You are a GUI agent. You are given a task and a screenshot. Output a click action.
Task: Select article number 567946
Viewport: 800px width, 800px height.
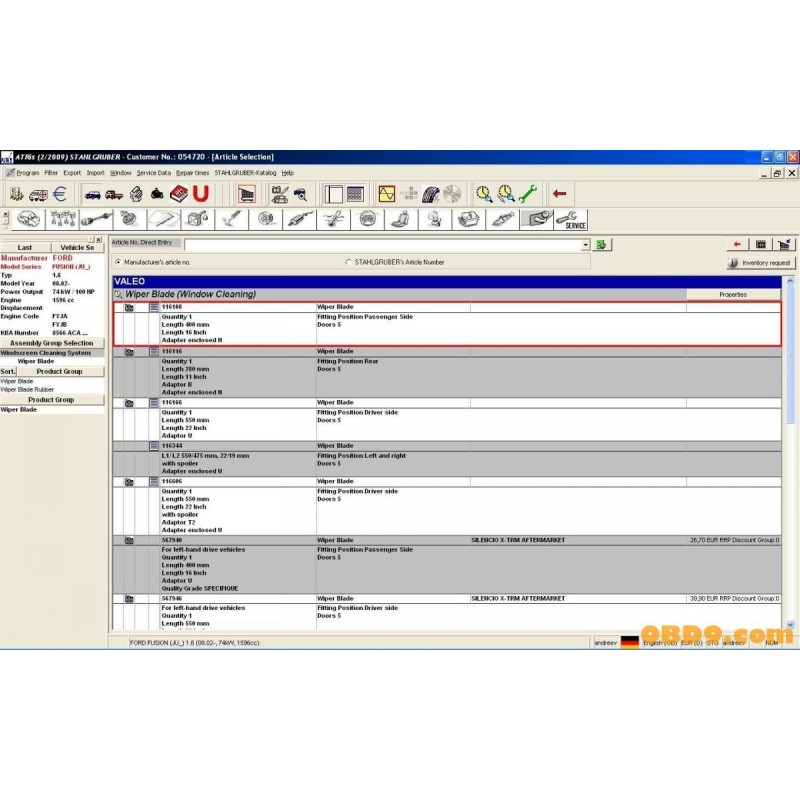pyautogui.click(x=171, y=599)
